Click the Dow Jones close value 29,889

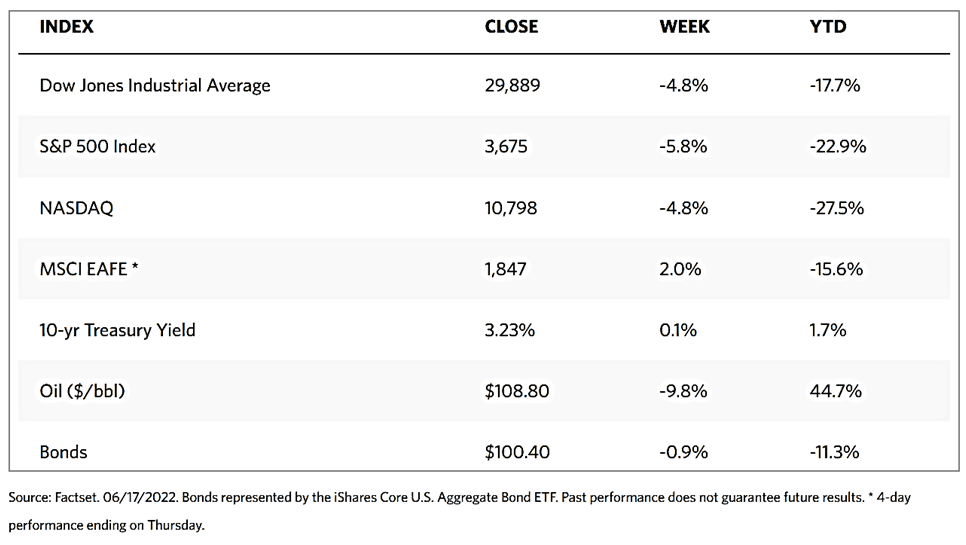[512, 85]
